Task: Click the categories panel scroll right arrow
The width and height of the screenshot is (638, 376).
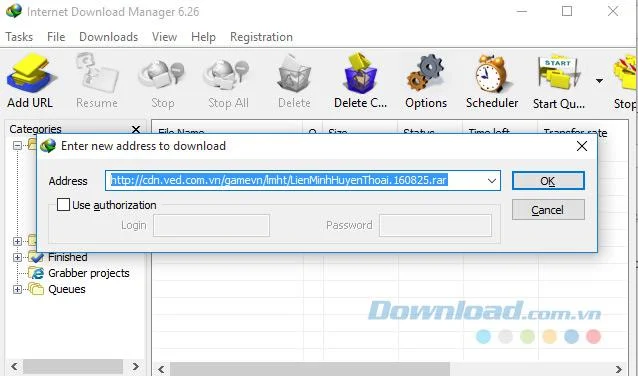Action: 136,367
